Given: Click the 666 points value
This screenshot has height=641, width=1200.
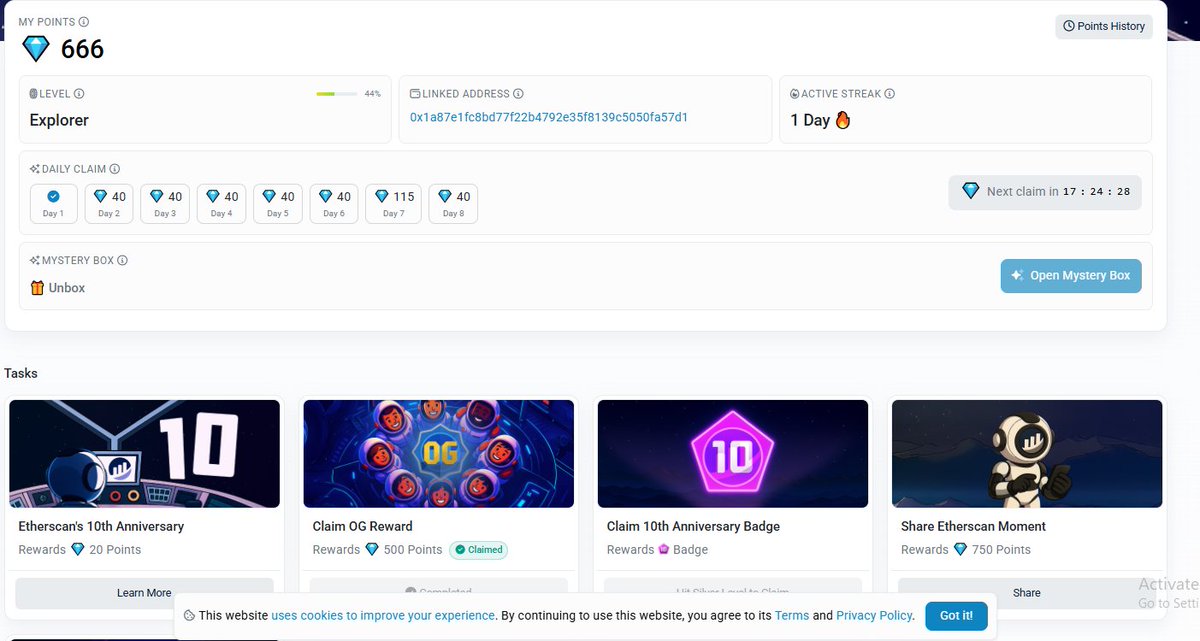Looking at the screenshot, I should (82, 49).
